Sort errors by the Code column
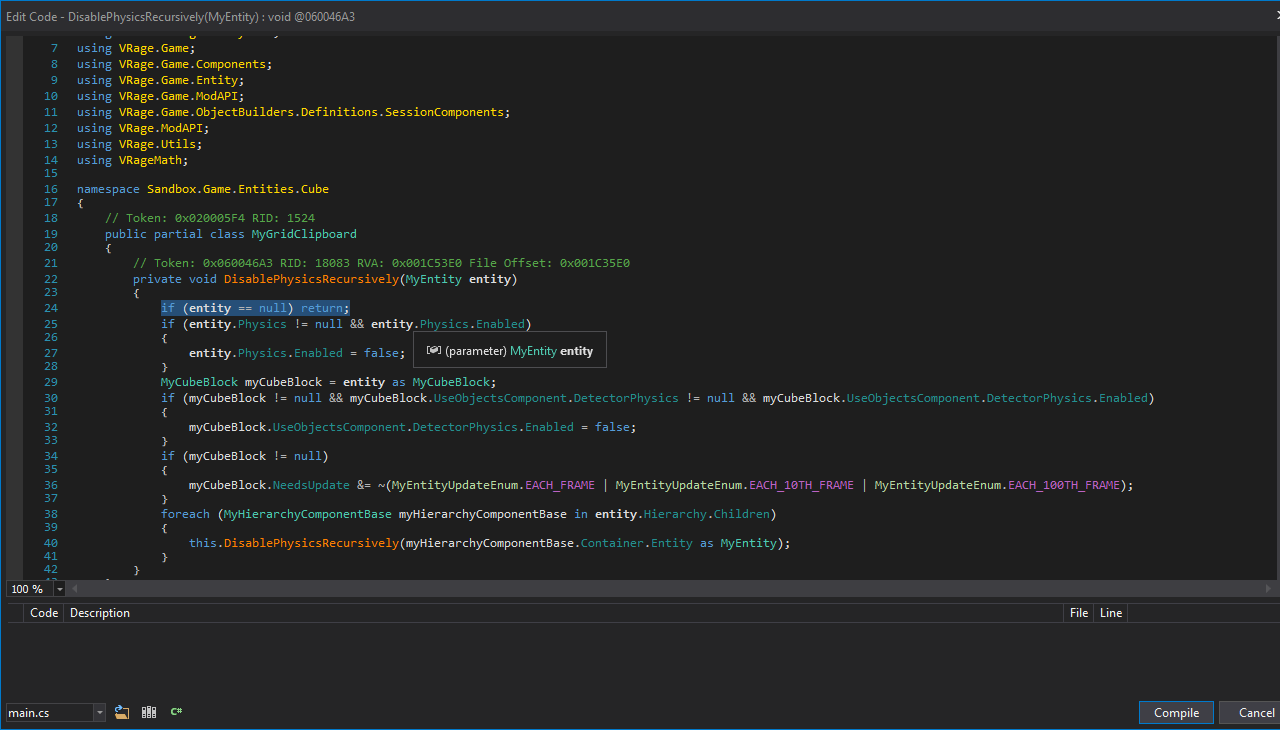Screen dimensions: 1280x730 coord(44,613)
